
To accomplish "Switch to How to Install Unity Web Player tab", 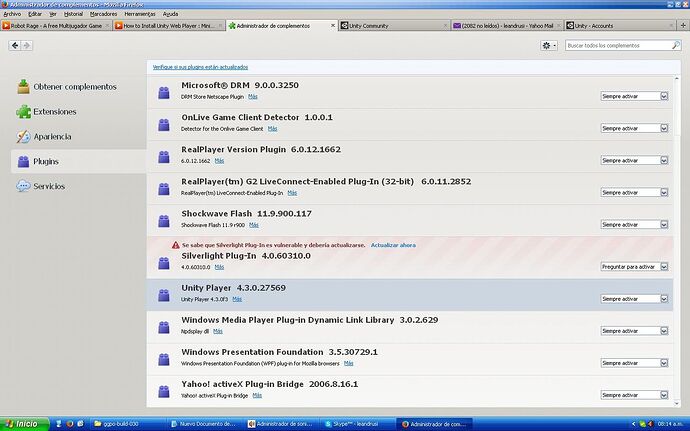I will (169, 26).
